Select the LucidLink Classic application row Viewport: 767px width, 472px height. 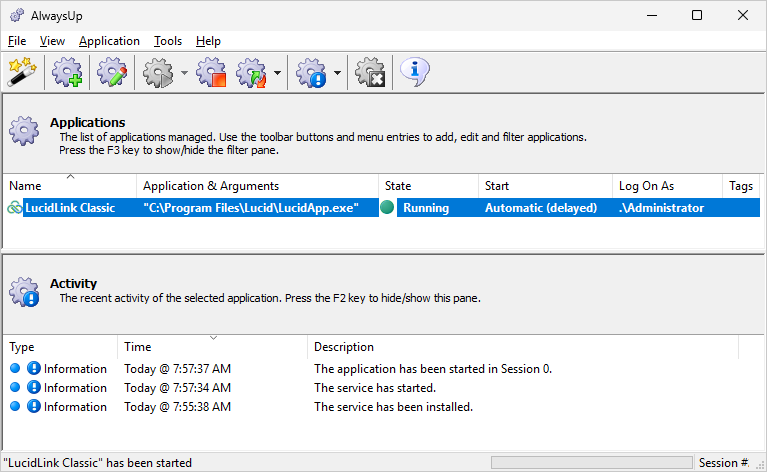382,208
